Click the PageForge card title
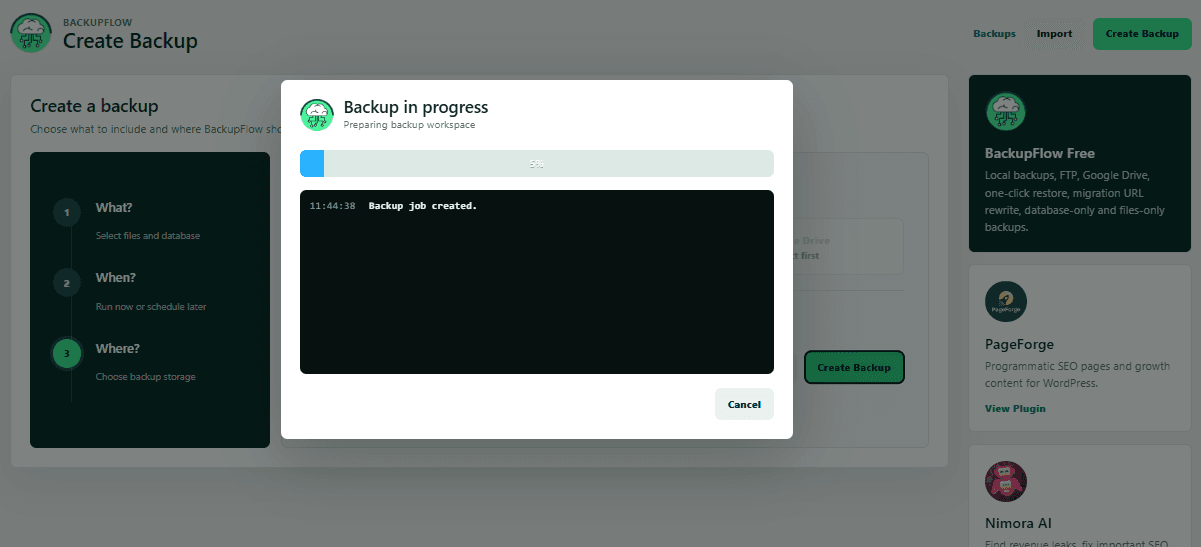The height and width of the screenshot is (547, 1201). [1019, 344]
